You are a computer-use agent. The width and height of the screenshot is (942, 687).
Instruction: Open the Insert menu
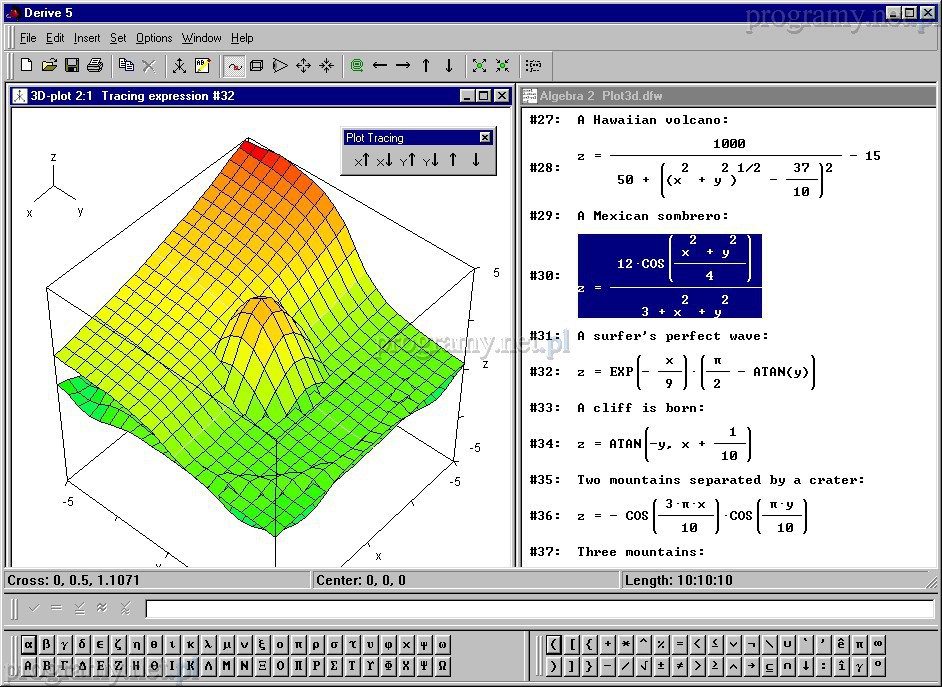point(87,38)
